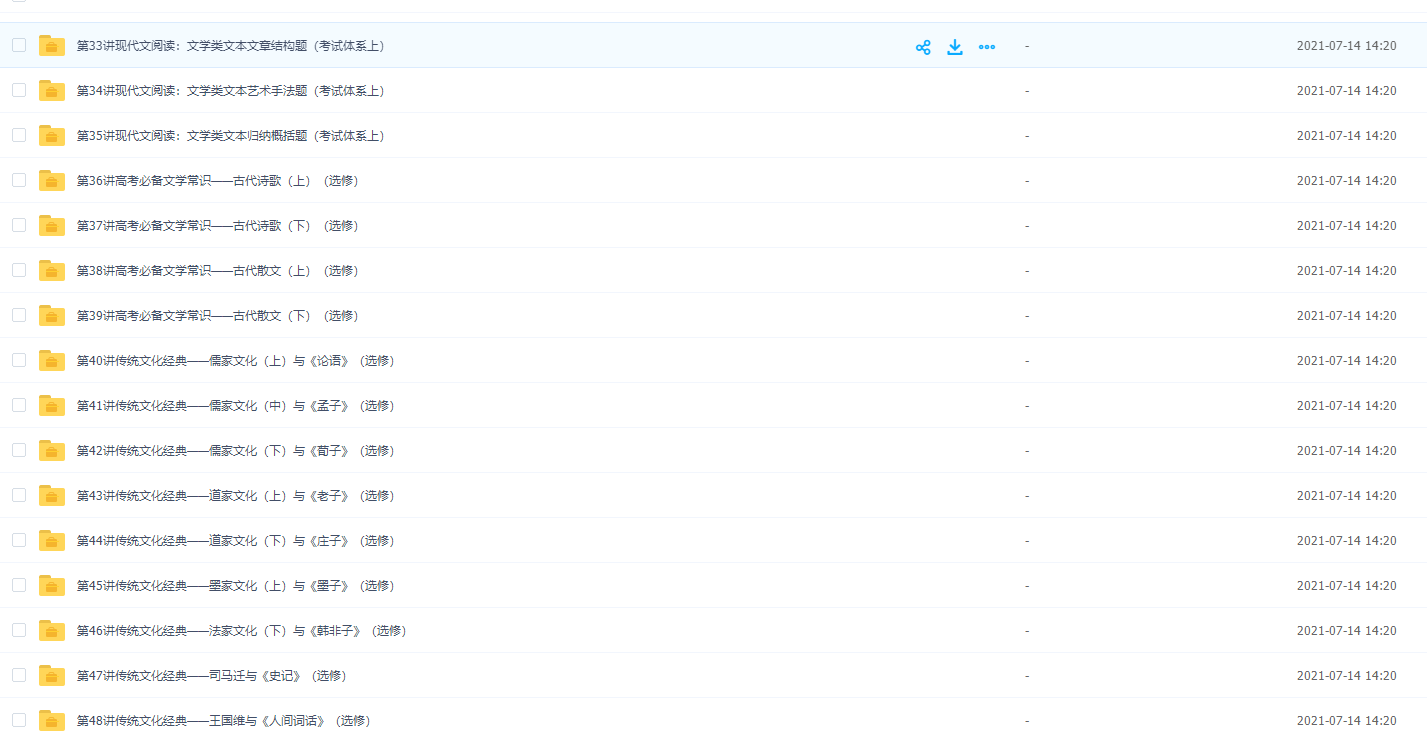Click the modified date on the 第39讲 row
This screenshot has height=741, width=1427.
tap(1346, 316)
